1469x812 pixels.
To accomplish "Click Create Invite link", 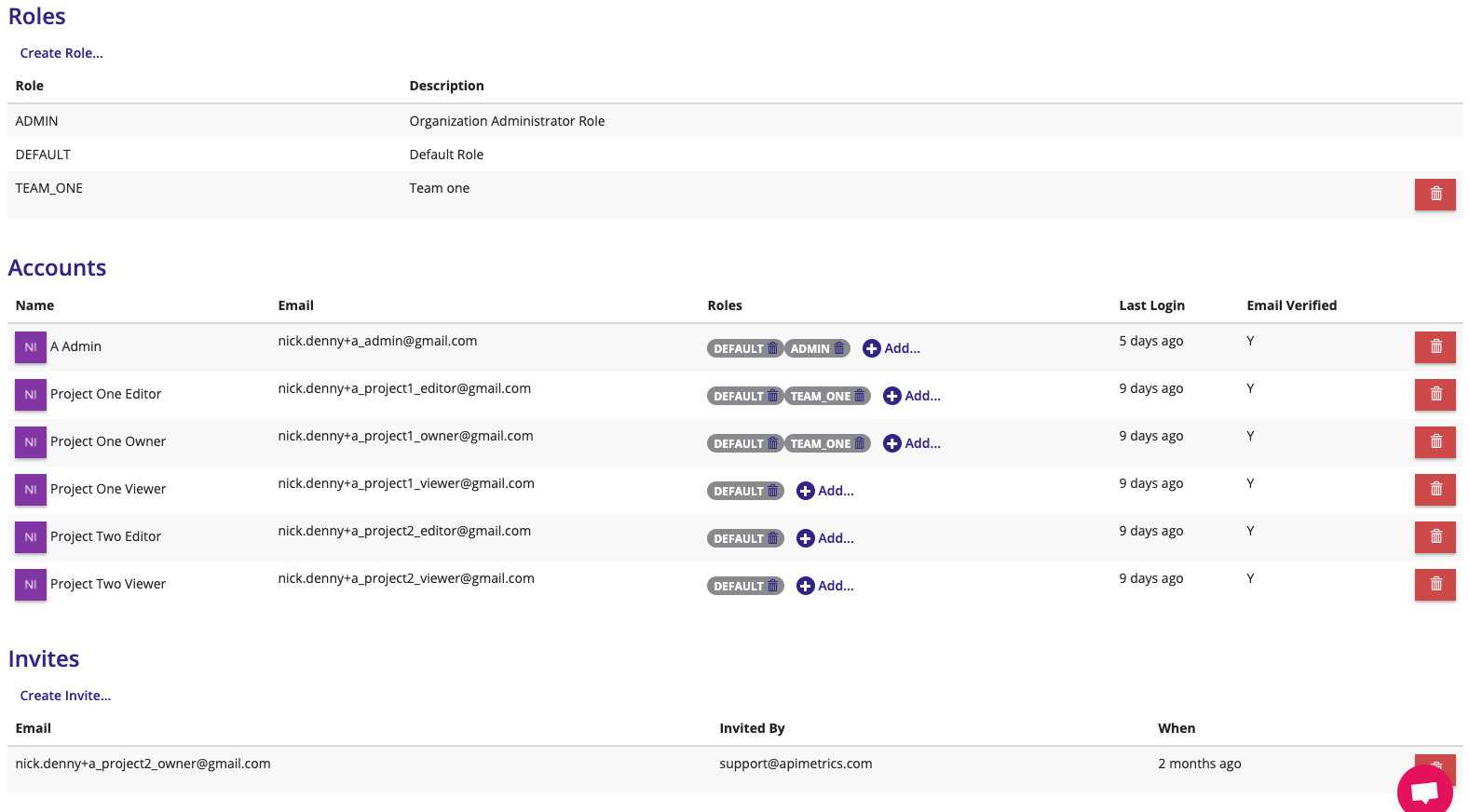I will pos(65,696).
